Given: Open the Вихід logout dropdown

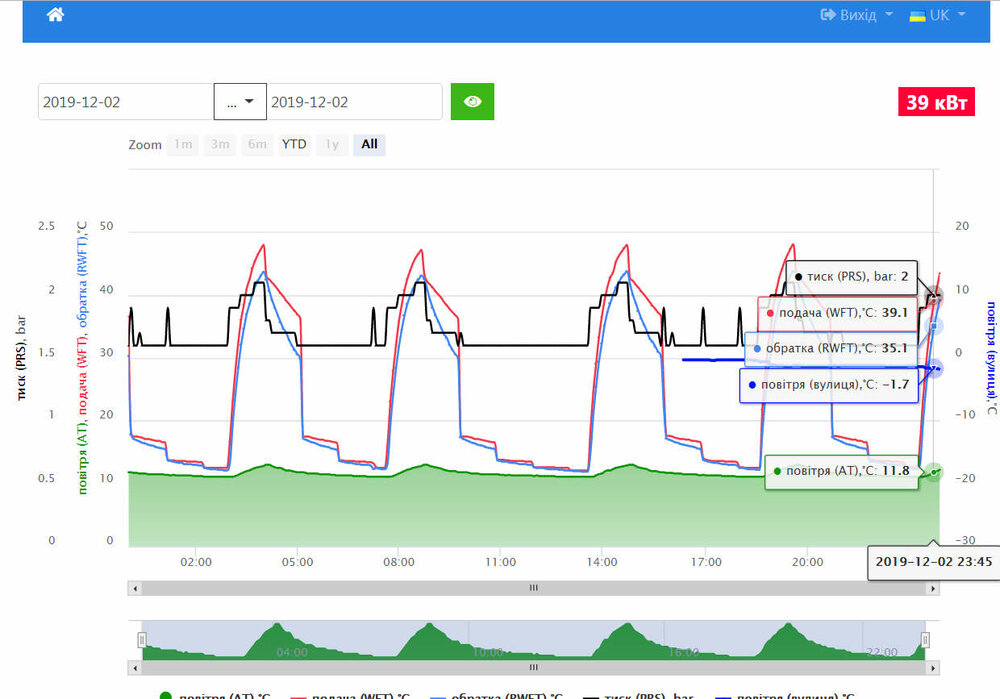Looking at the screenshot, I should pyautogui.click(x=856, y=15).
